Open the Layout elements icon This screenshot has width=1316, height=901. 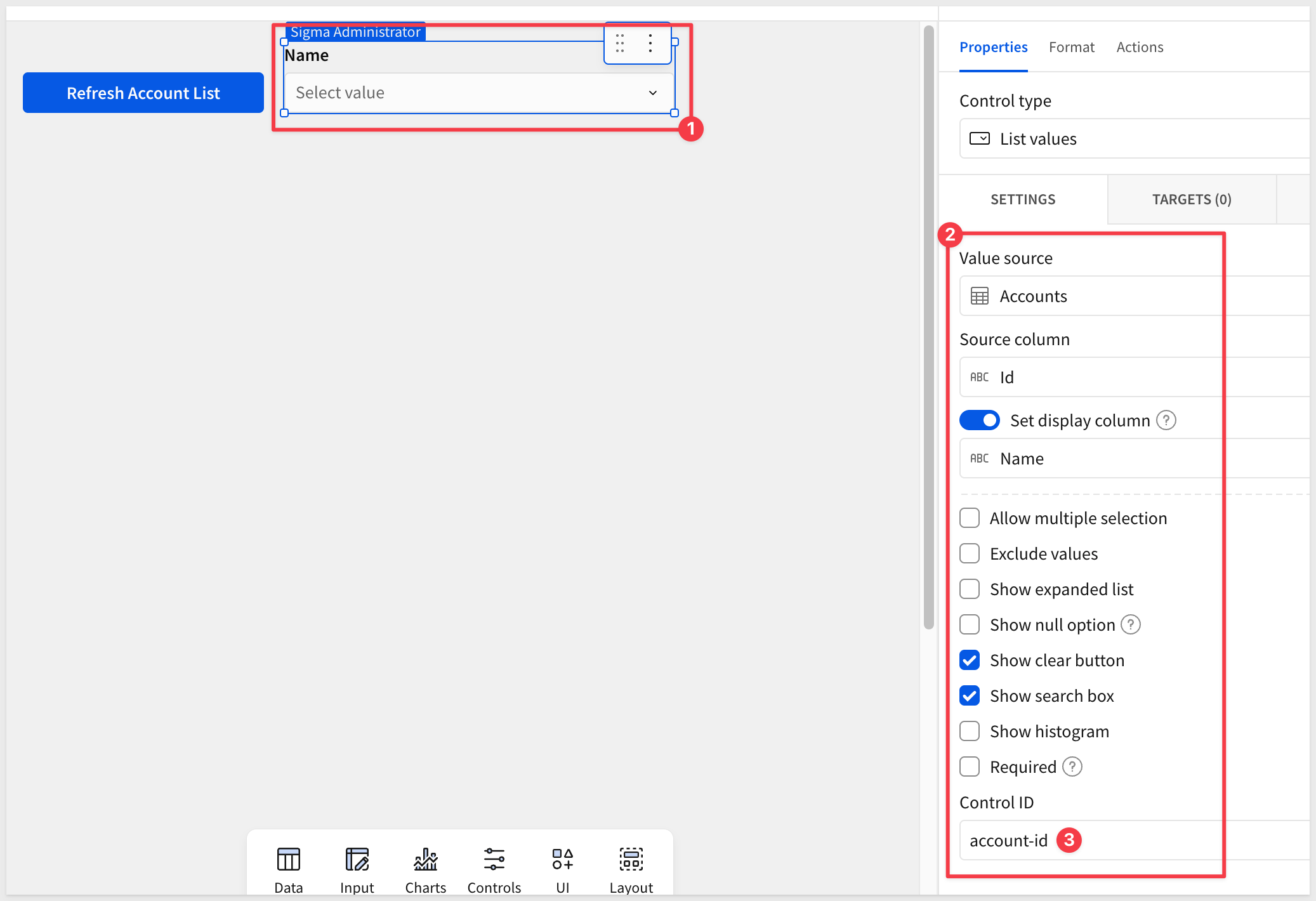tap(631, 860)
